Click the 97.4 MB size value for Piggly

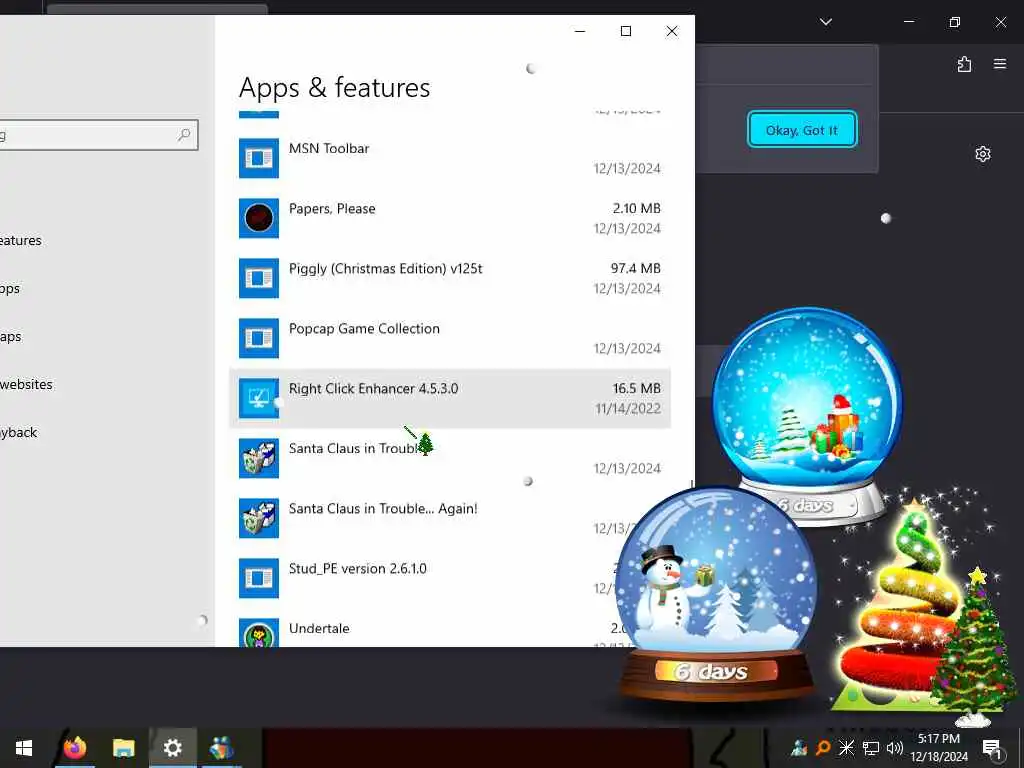pyautogui.click(x=635, y=268)
